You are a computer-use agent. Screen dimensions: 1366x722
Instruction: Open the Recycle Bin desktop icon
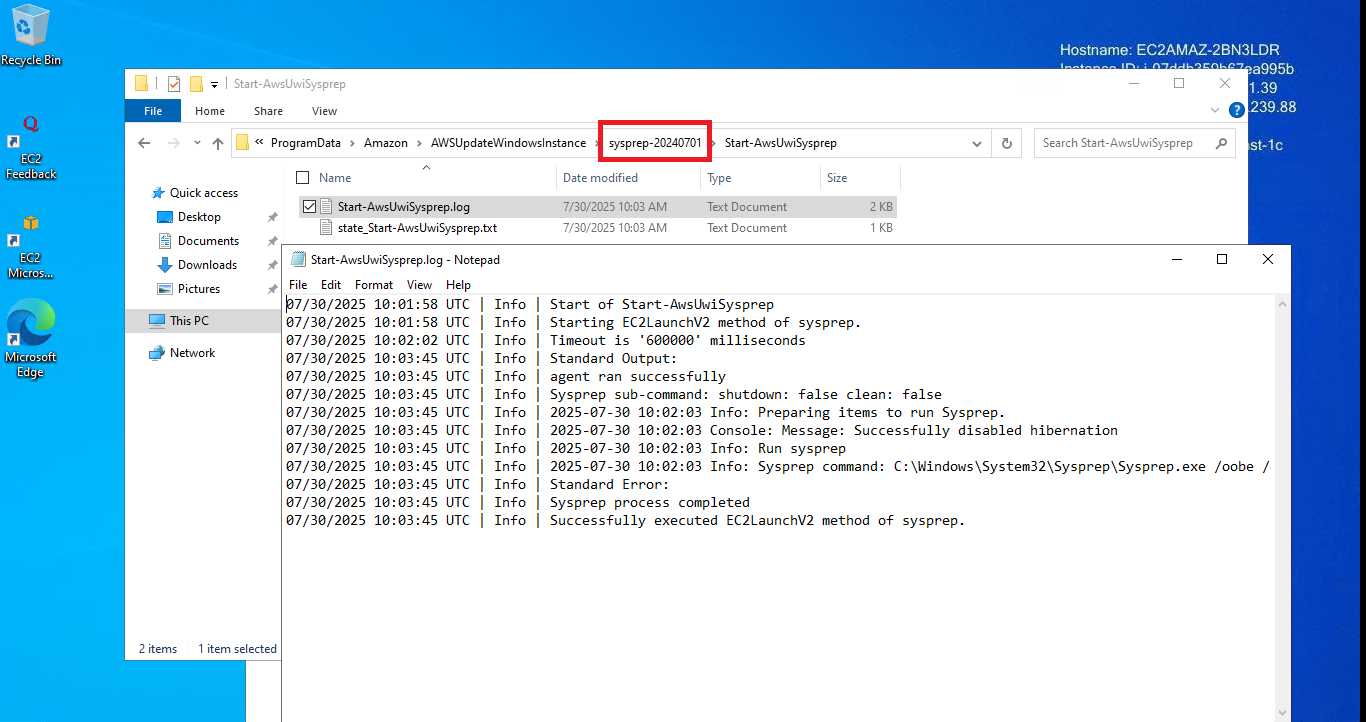pyautogui.click(x=30, y=35)
